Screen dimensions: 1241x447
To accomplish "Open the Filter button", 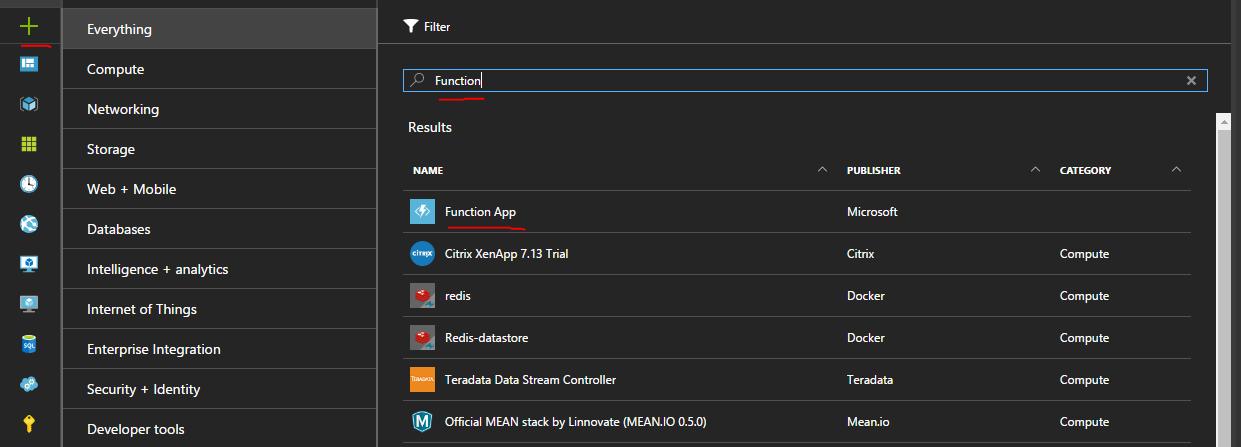I will pos(427,27).
